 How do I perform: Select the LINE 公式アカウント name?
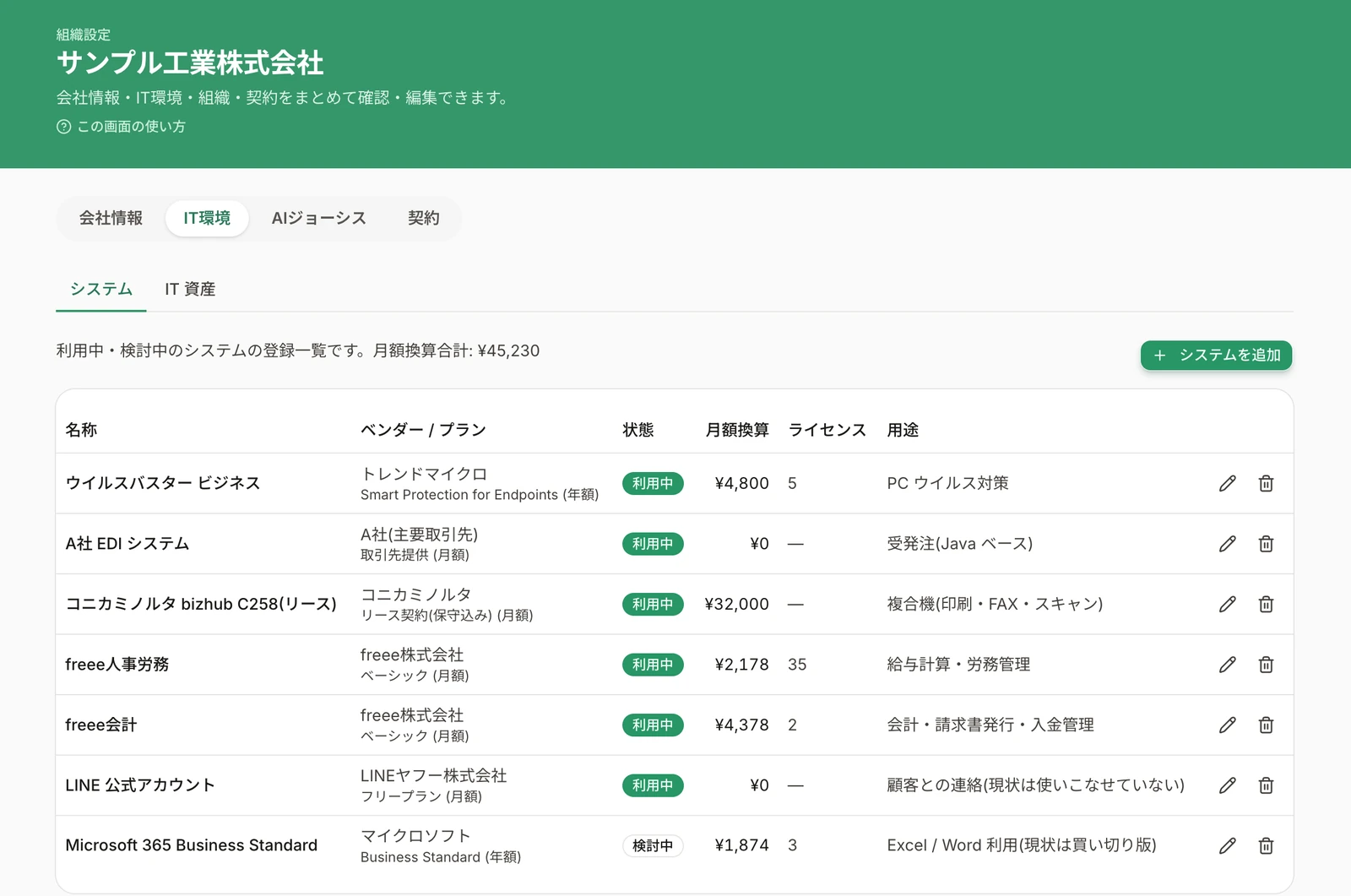tap(140, 785)
